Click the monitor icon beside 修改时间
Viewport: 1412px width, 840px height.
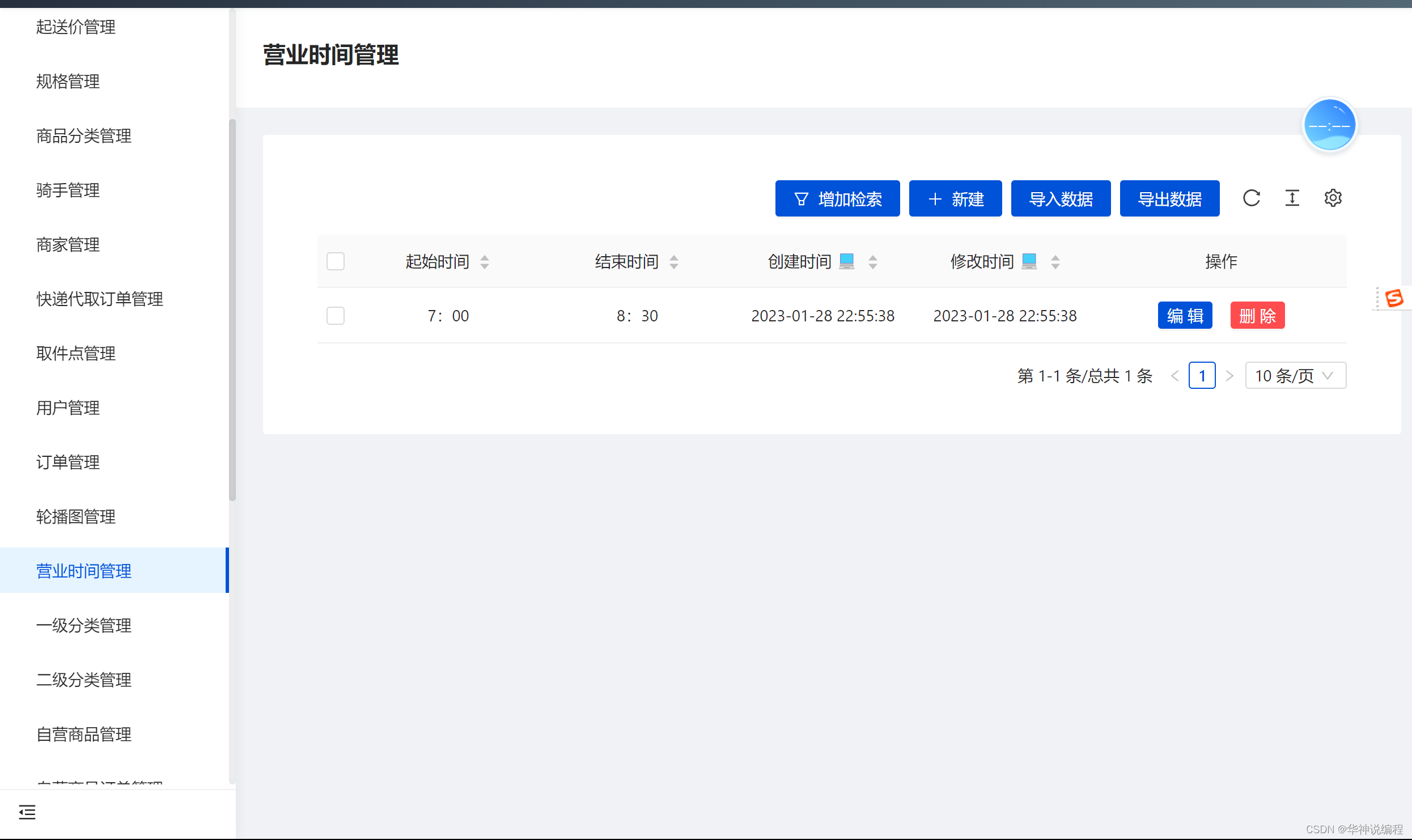[x=1029, y=261]
